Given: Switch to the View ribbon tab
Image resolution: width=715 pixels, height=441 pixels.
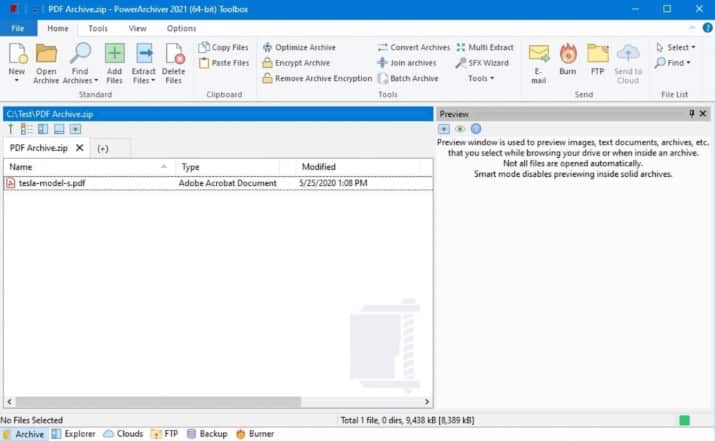Looking at the screenshot, I should [x=137, y=28].
